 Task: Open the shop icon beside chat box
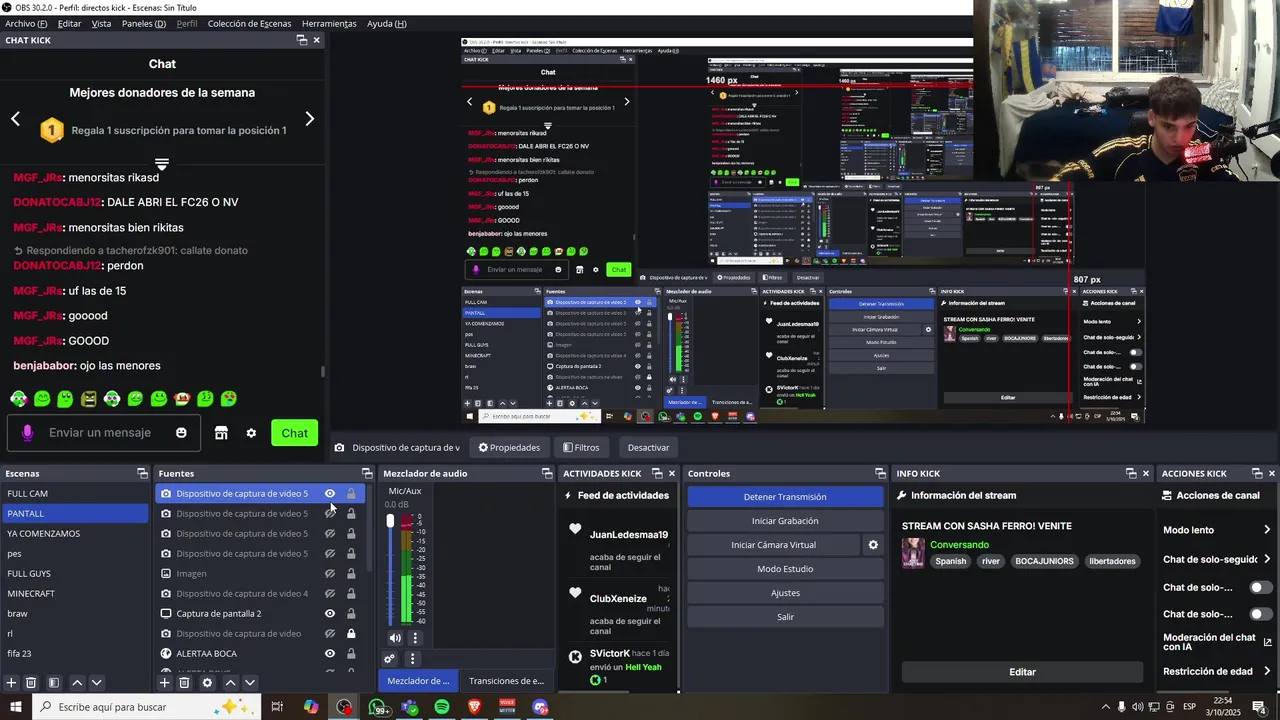pos(221,433)
